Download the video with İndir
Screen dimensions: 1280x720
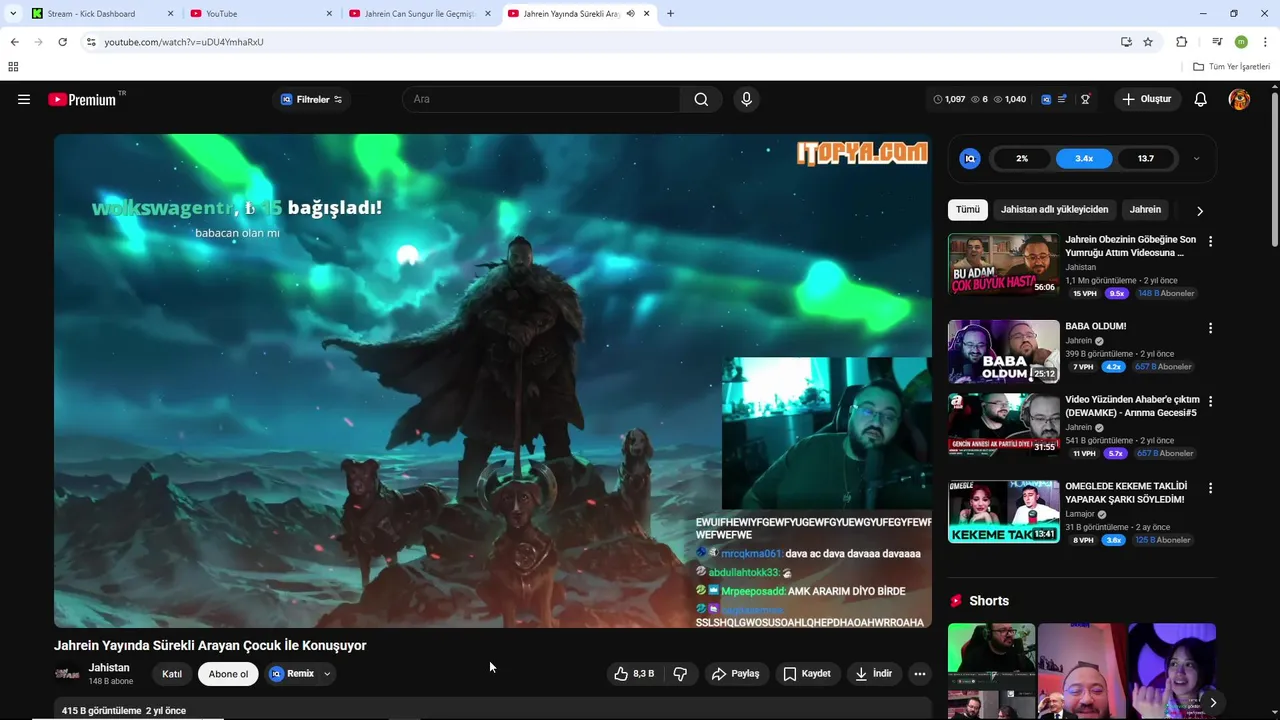(x=873, y=674)
